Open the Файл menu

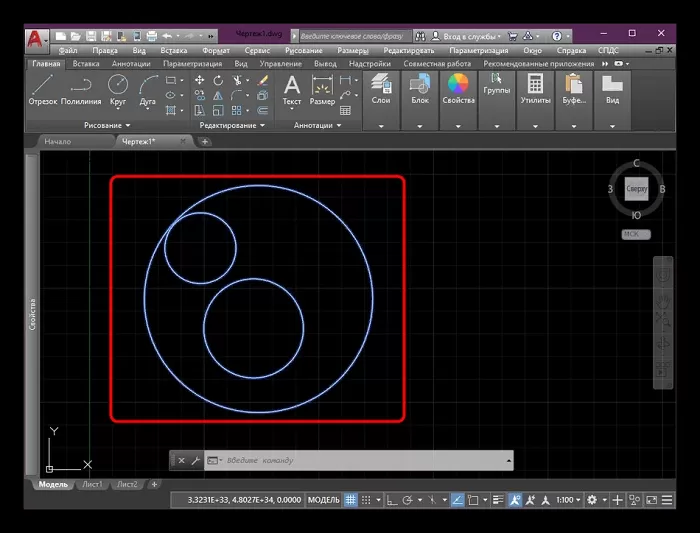pyautogui.click(x=68, y=50)
